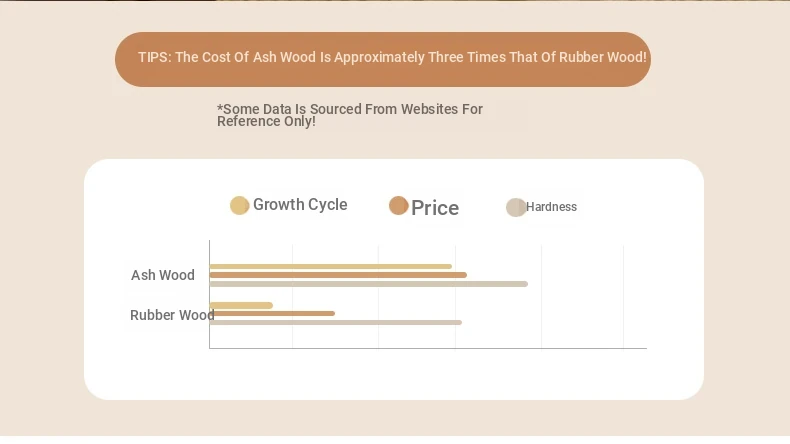Select the Hardness legend label
Viewport: 790px width, 444px height.
coord(552,207)
